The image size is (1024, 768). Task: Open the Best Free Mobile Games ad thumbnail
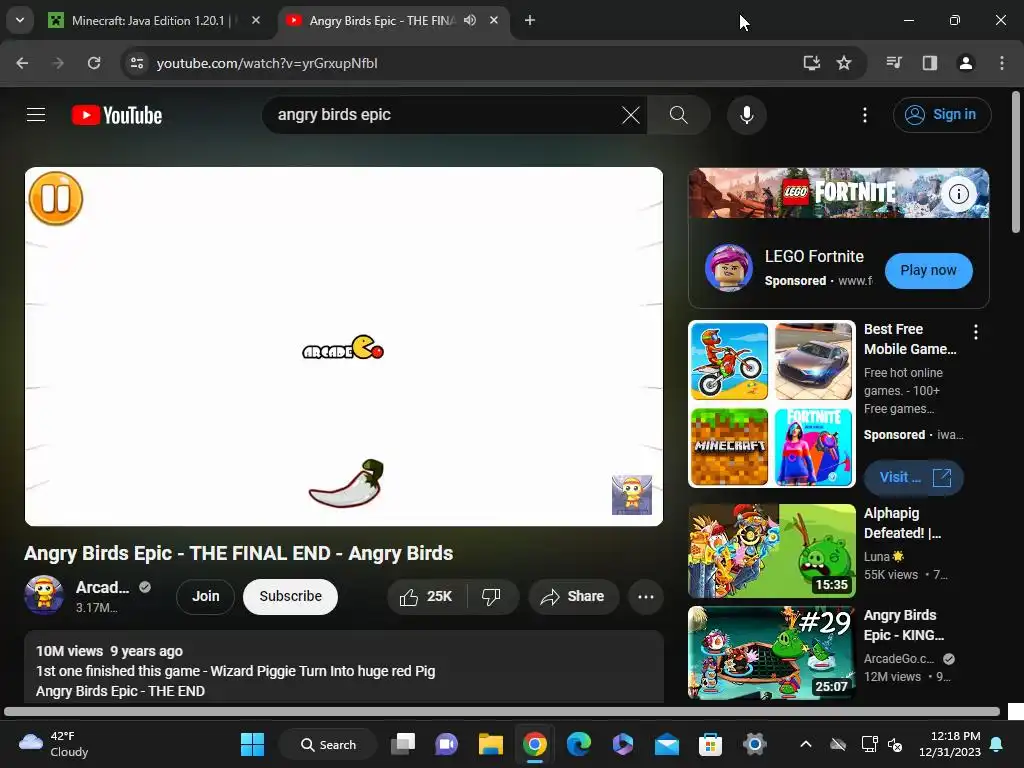tap(772, 404)
